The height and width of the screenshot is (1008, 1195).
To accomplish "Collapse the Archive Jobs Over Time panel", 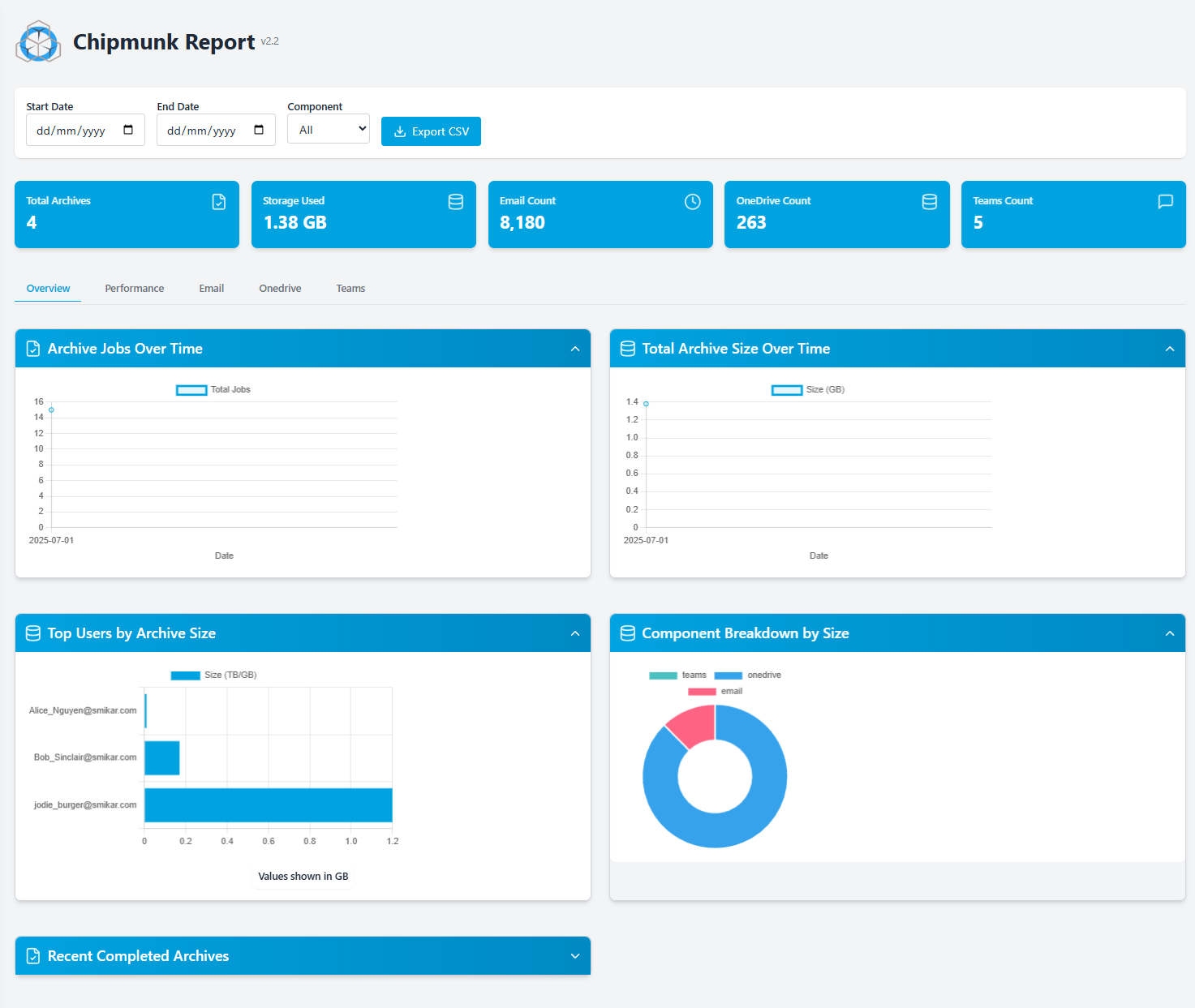I will (x=575, y=349).
